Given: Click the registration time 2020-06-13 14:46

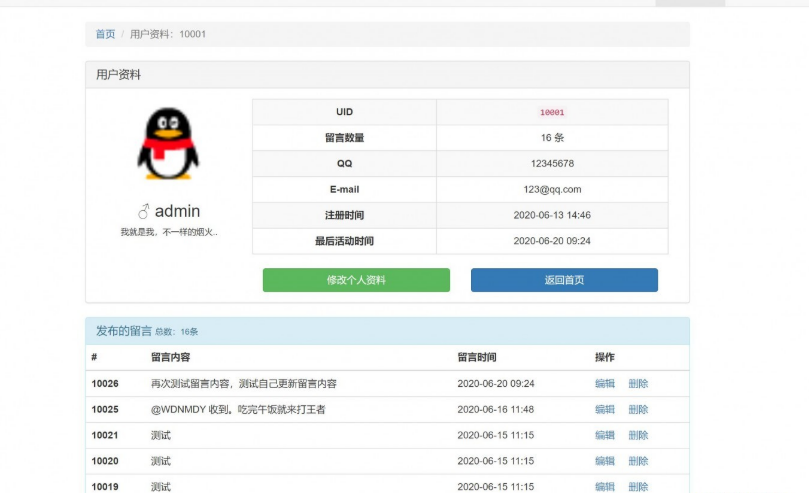Looking at the screenshot, I should [x=552, y=215].
